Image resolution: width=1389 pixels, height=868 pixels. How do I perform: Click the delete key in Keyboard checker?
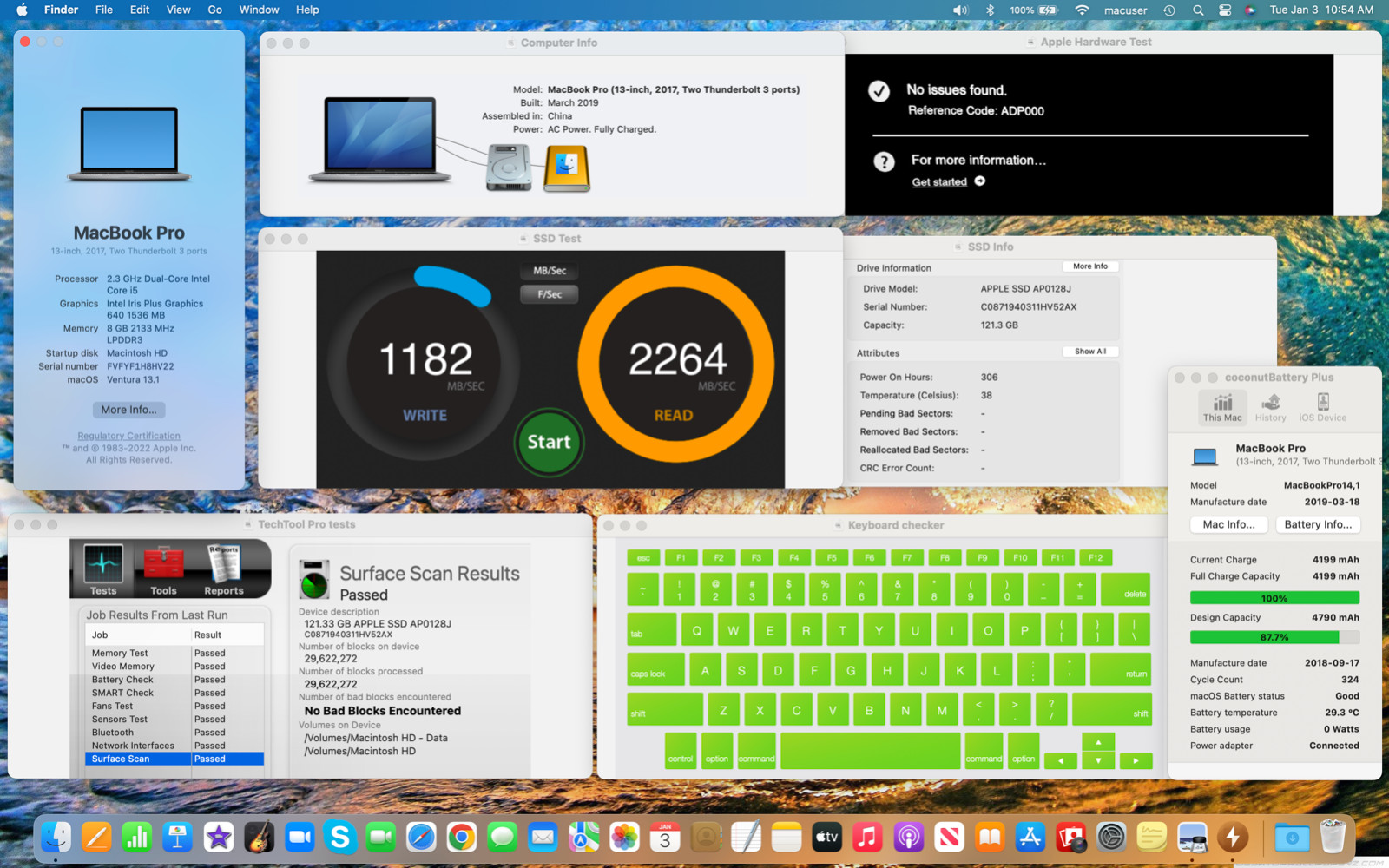1125,589
